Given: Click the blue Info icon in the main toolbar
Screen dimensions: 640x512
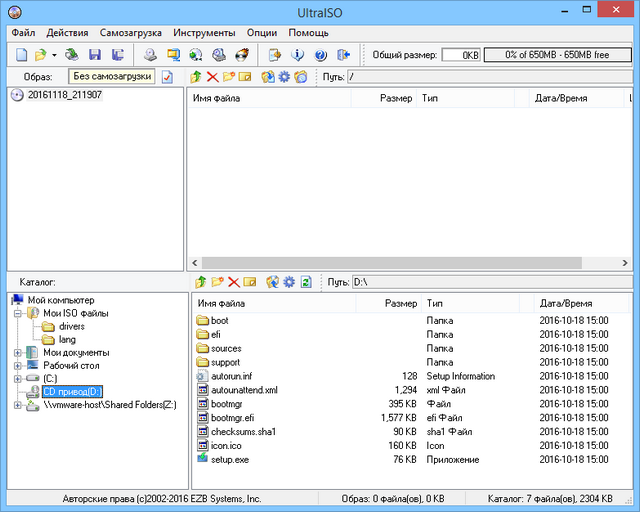Looking at the screenshot, I should [297, 54].
